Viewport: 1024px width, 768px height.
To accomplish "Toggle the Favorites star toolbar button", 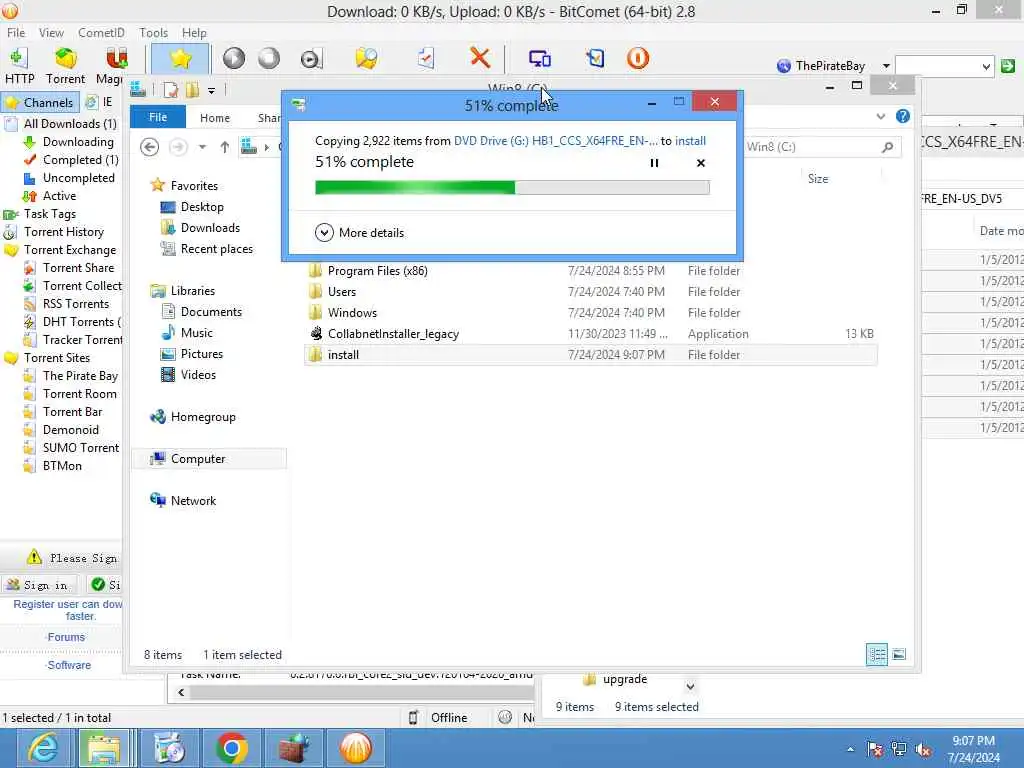I will point(180,59).
